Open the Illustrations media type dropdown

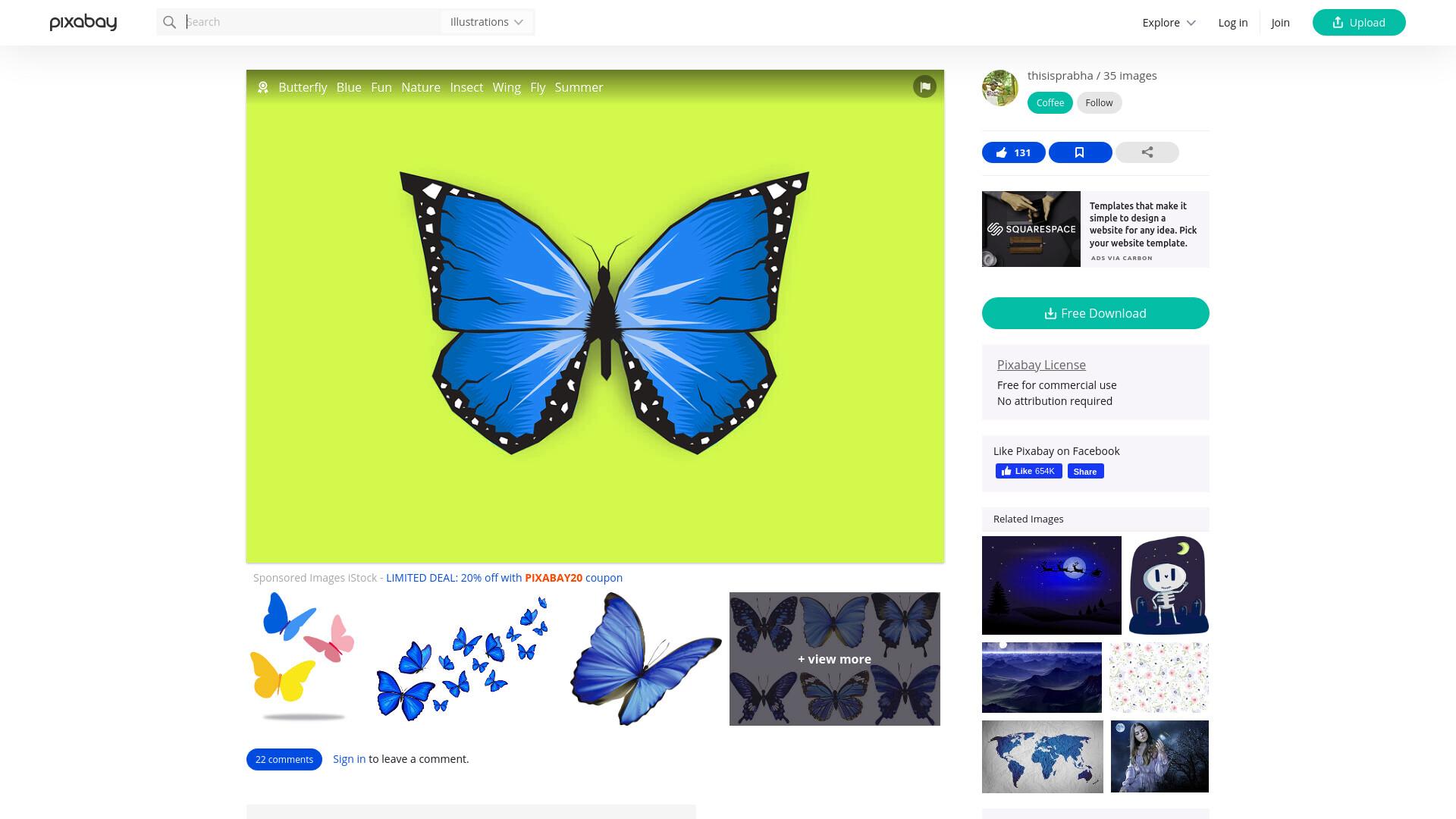tap(487, 22)
